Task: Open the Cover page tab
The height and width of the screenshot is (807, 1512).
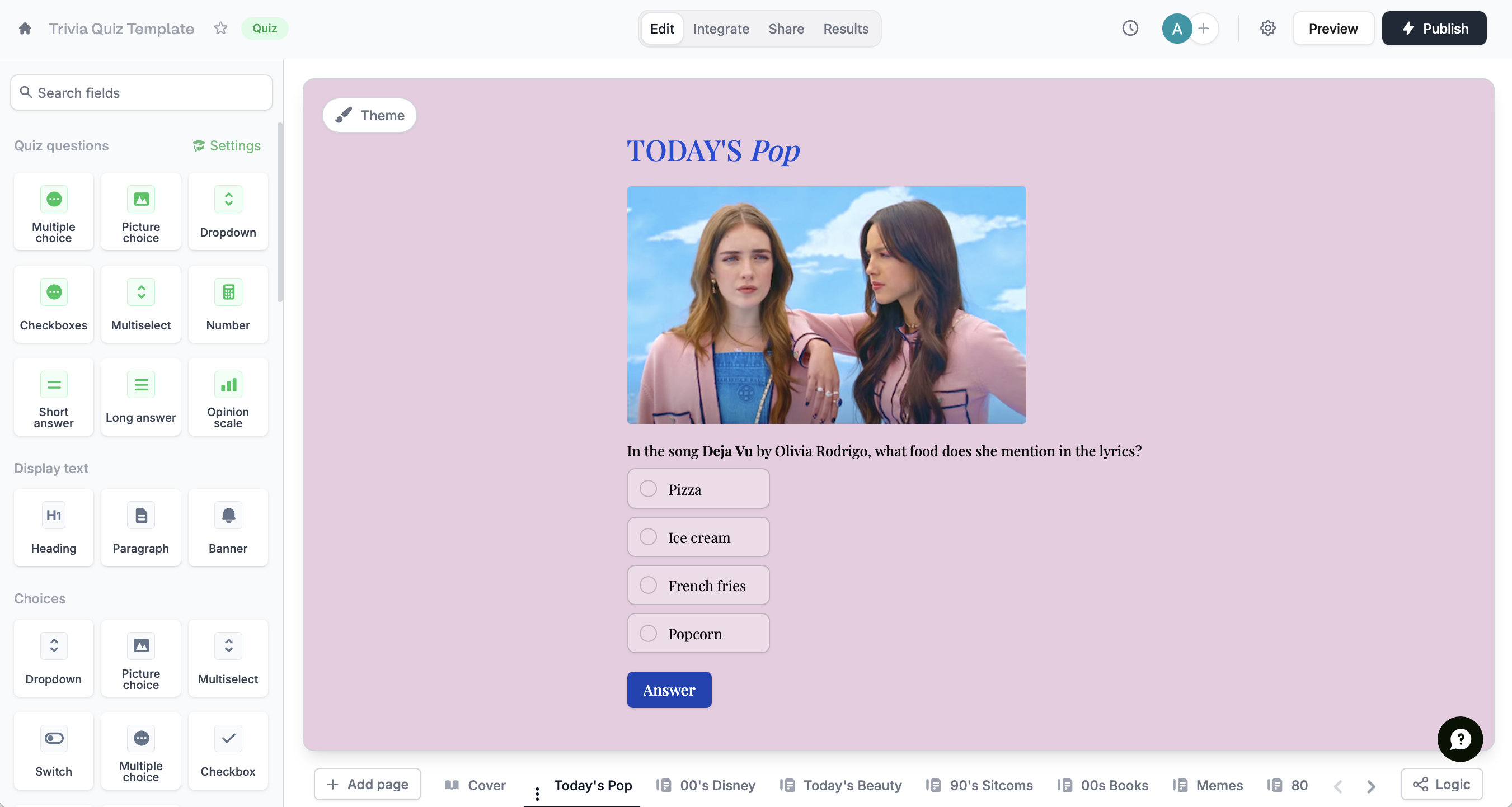Action: pos(476,785)
